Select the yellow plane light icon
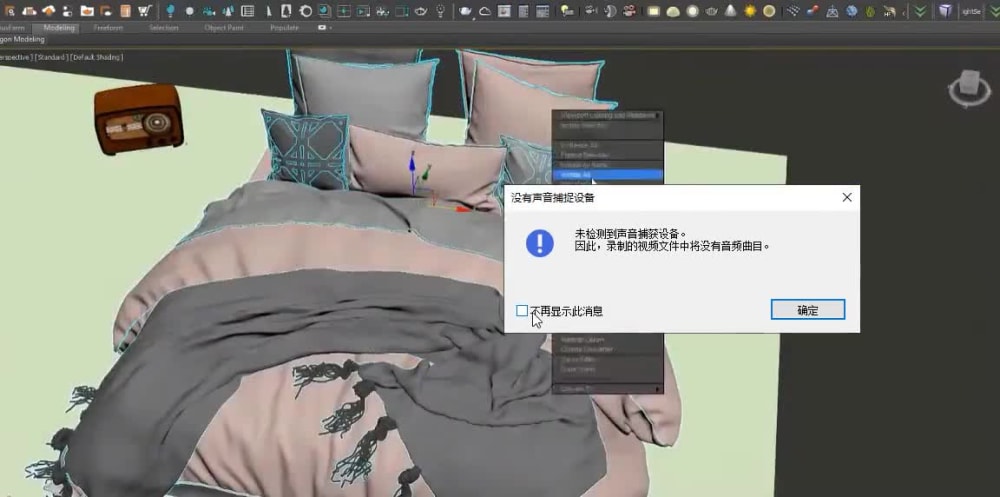This screenshot has width=1000, height=497. click(x=654, y=11)
